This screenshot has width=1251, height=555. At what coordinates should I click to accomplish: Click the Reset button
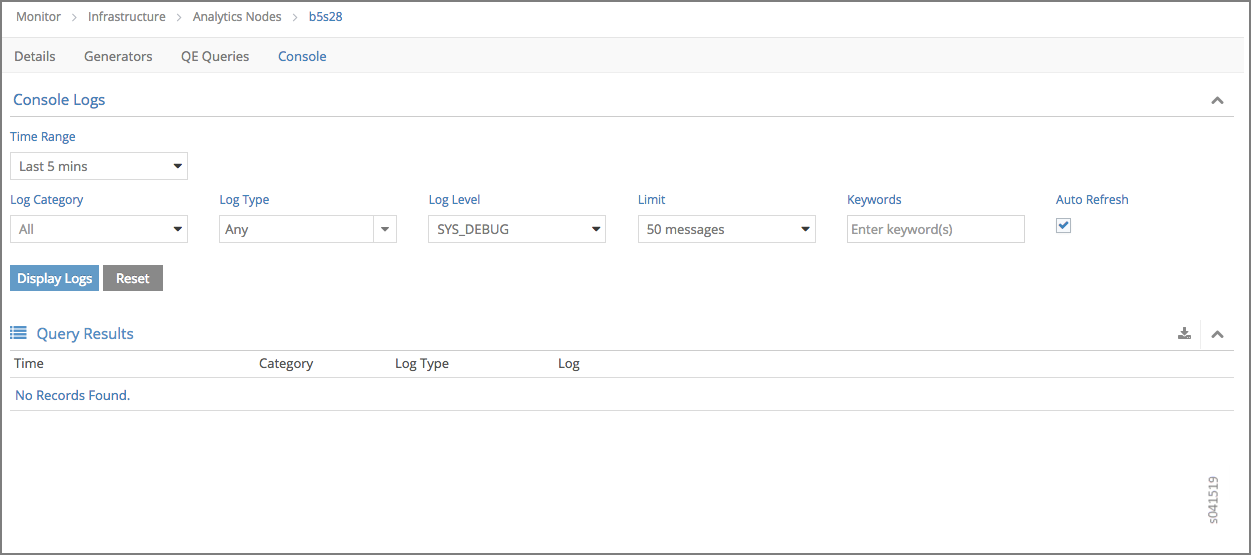[132, 278]
